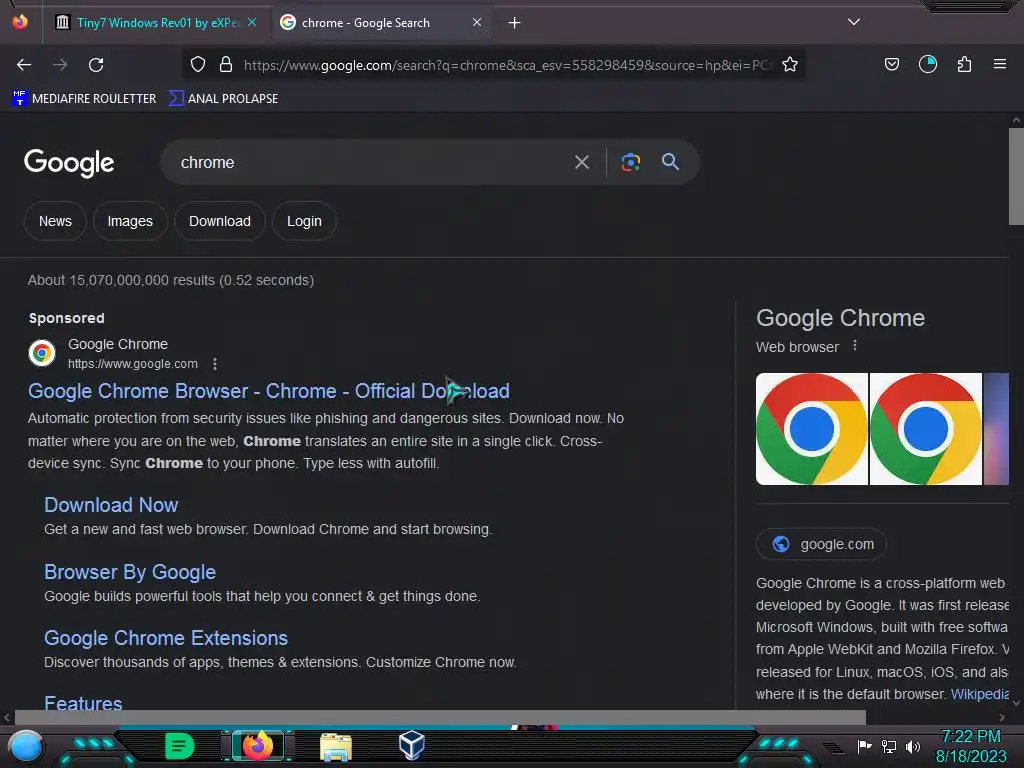Click first Chrome logo thumbnail
Viewport: 1024px width, 768px height.
(x=812, y=429)
